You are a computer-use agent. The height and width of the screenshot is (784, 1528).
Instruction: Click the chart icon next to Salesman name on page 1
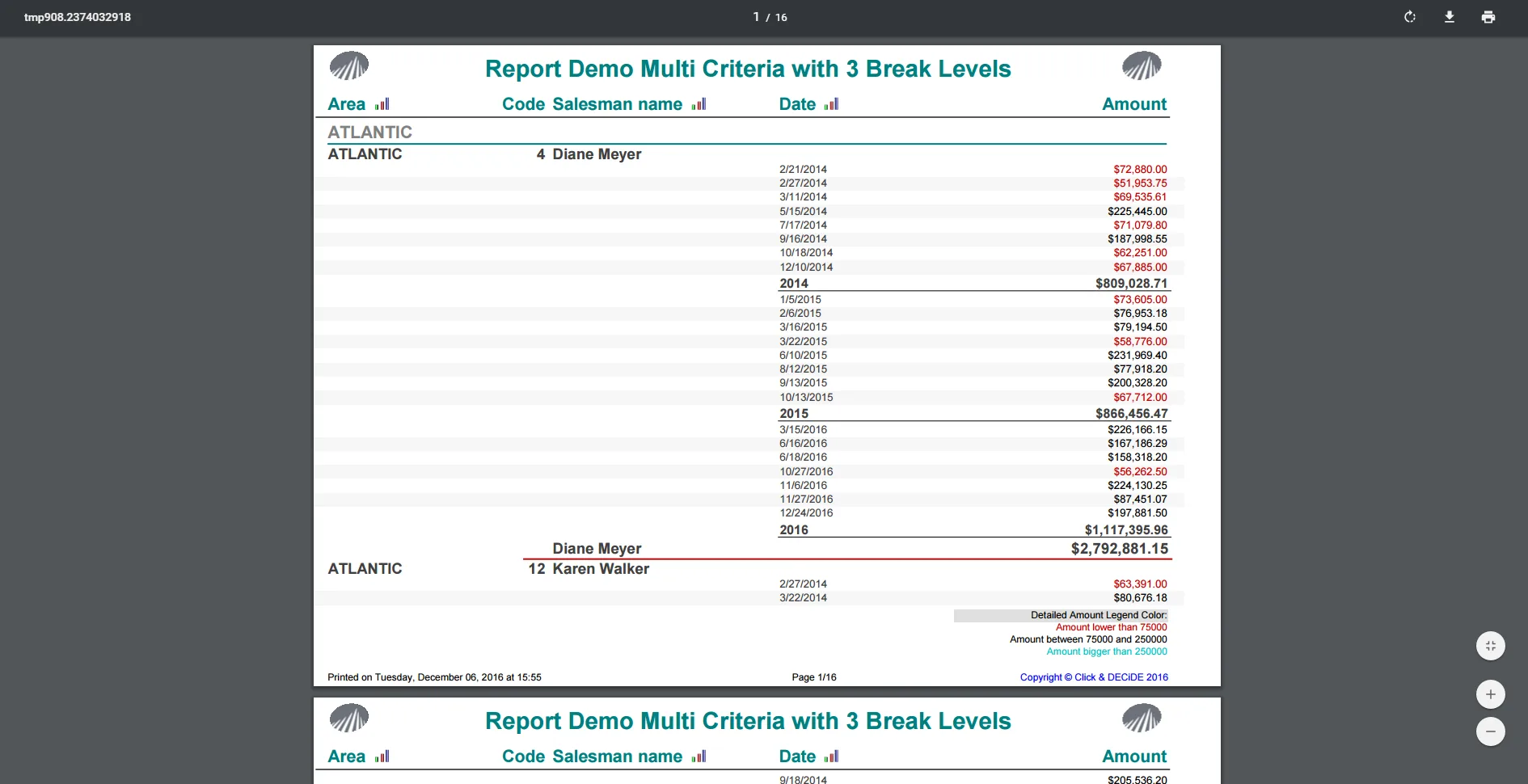(x=699, y=104)
